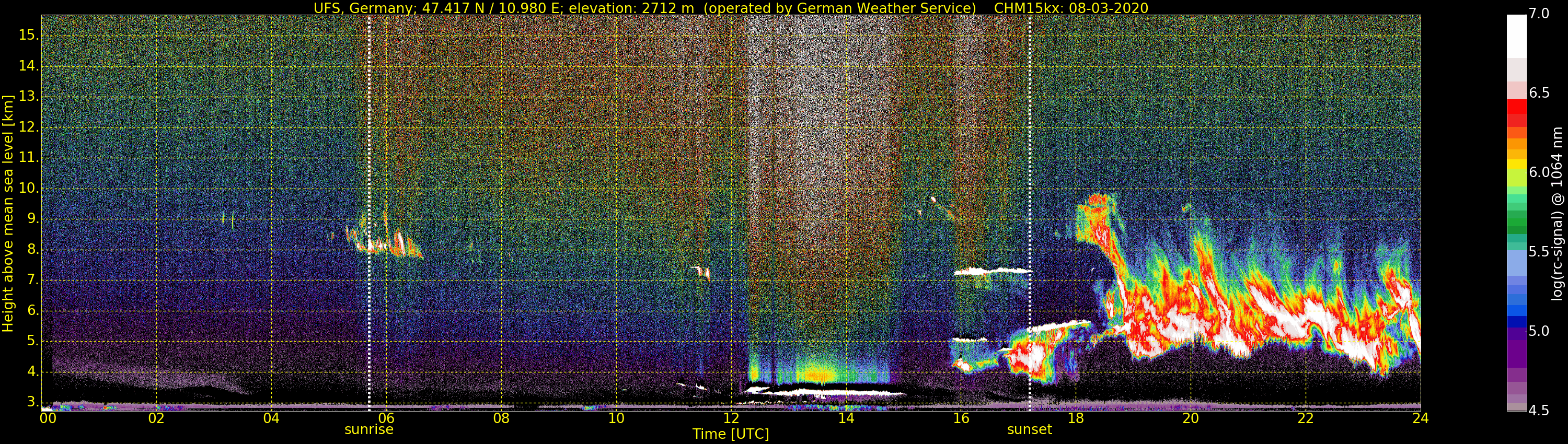Click the time tick '06'
1568x444 pixels.
[386, 418]
